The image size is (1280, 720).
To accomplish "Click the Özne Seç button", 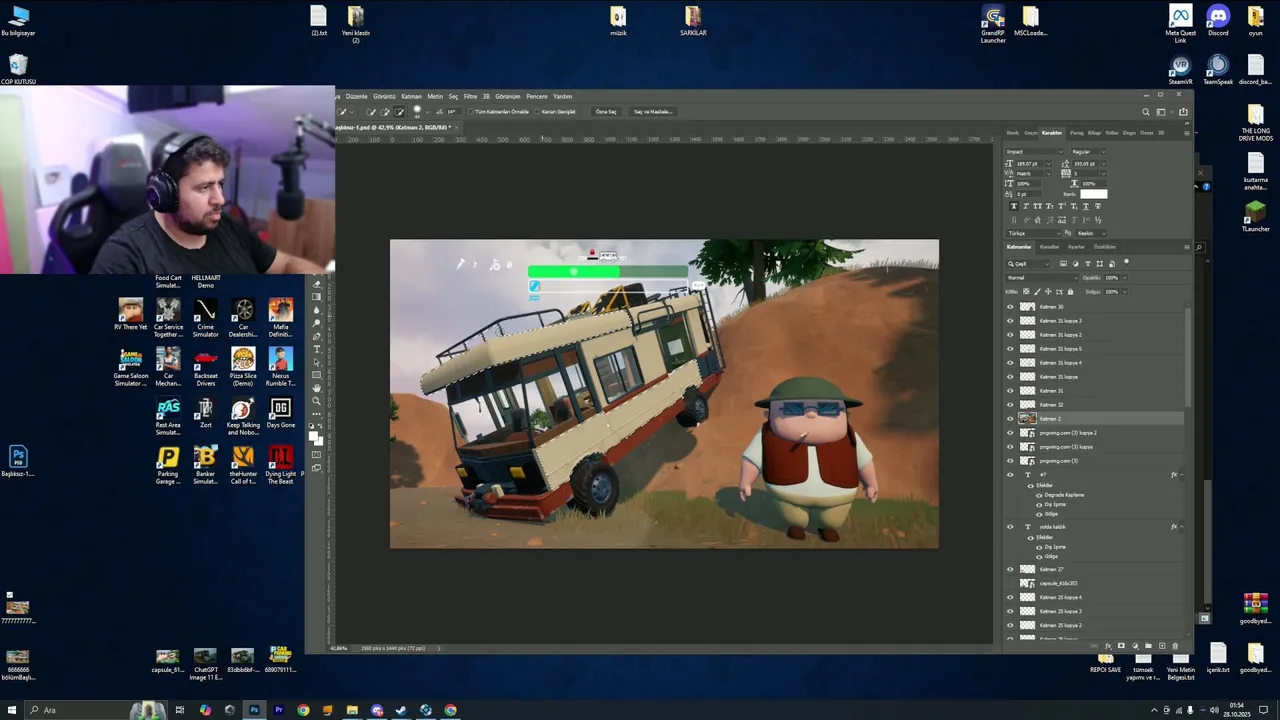I will pyautogui.click(x=606, y=112).
